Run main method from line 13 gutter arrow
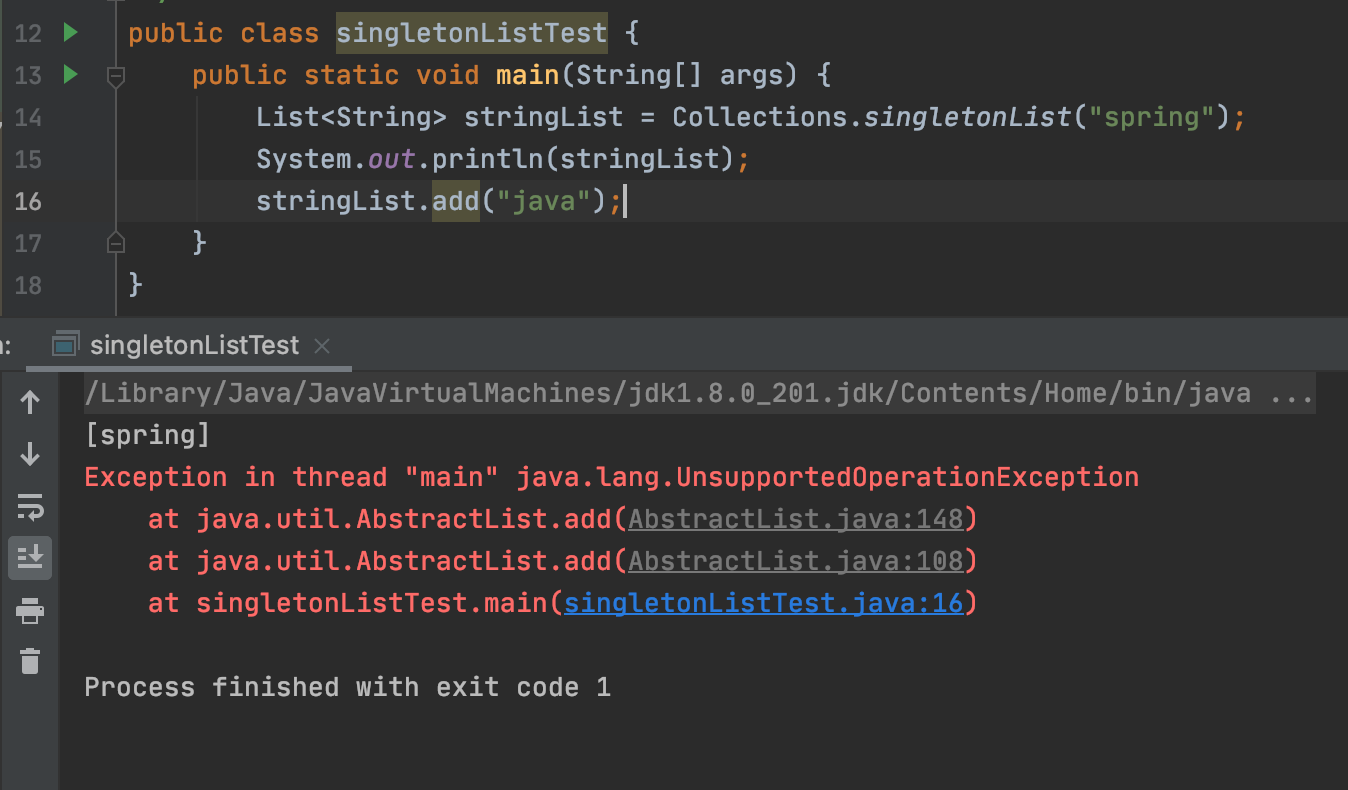 [x=70, y=74]
